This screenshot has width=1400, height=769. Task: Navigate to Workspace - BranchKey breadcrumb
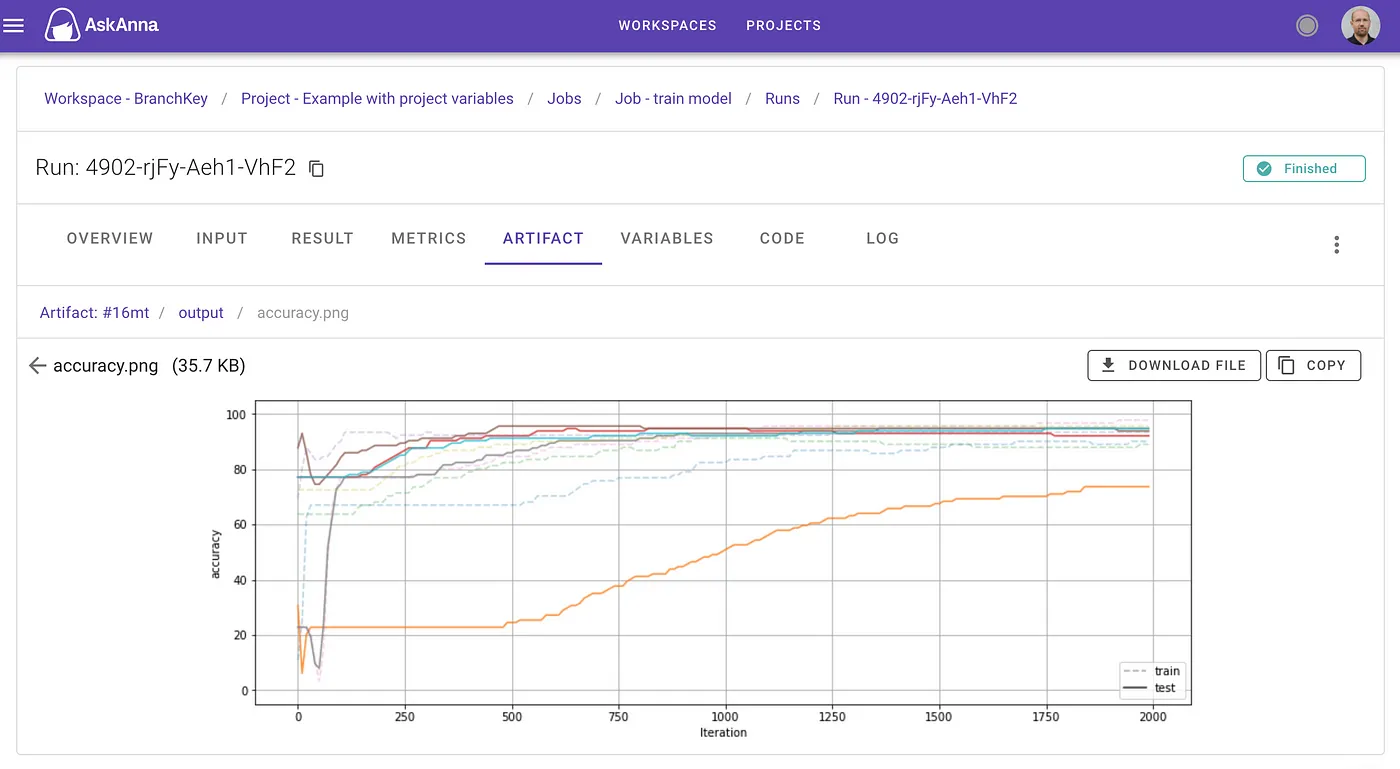click(126, 99)
